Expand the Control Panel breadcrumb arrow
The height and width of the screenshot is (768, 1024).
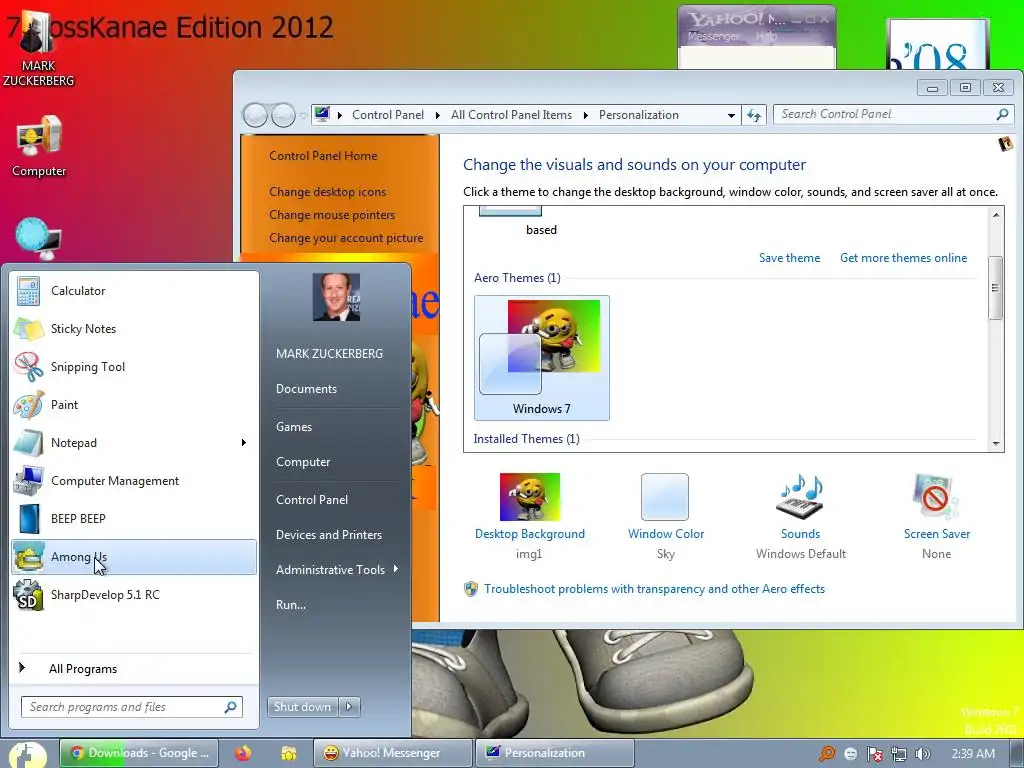438,116
